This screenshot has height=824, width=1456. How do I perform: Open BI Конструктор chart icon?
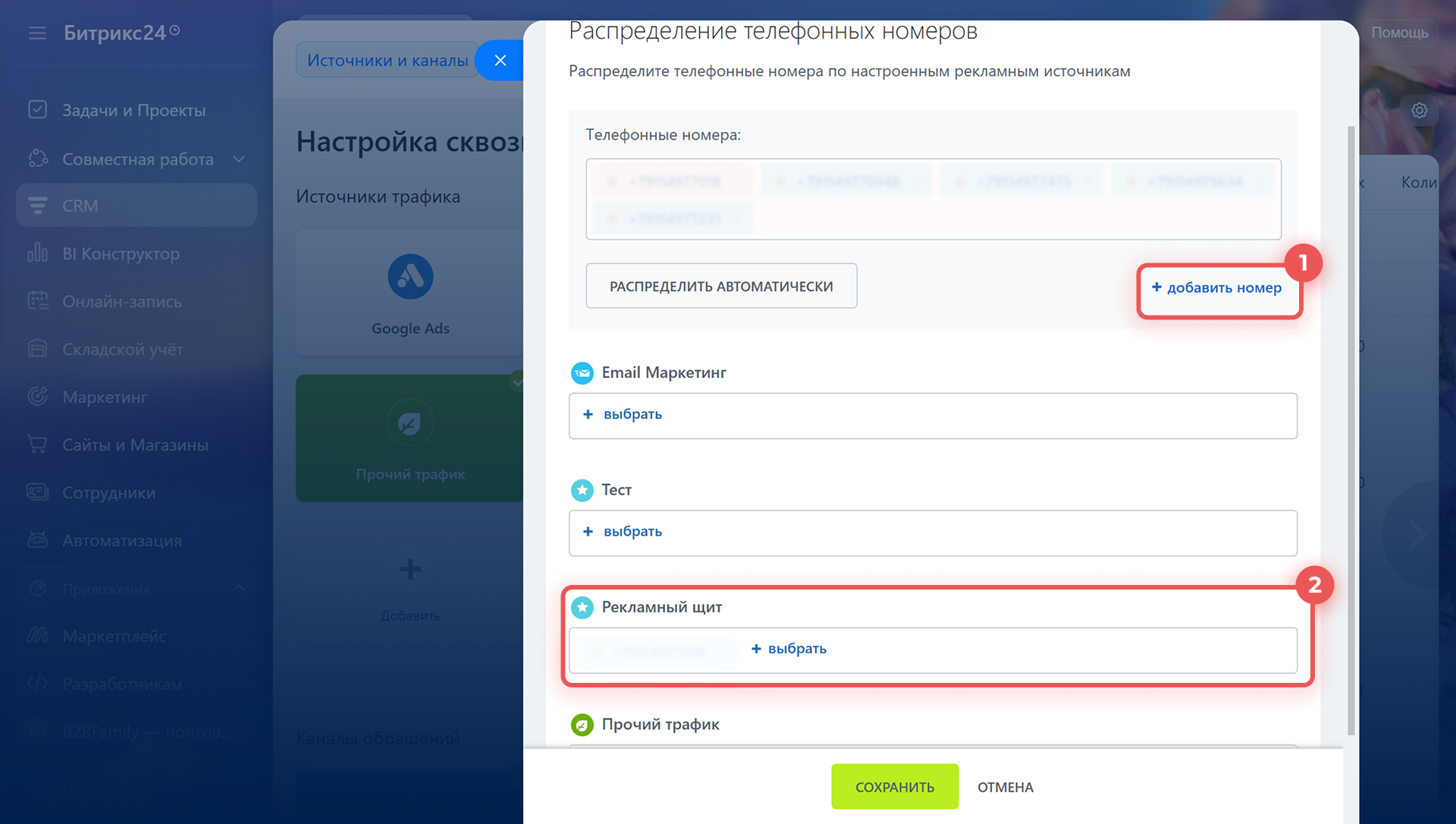click(37, 253)
